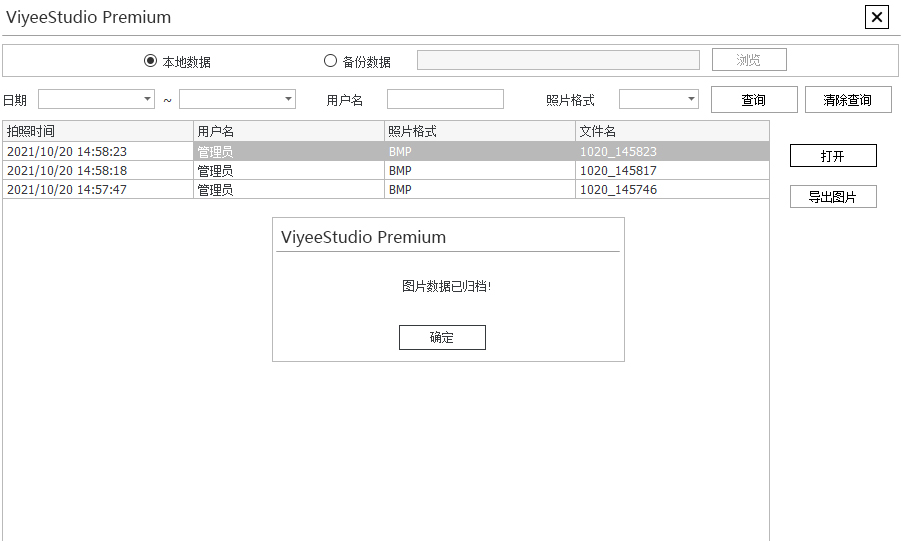Click the 清除查询 button
903x541 pixels.
pyautogui.click(x=847, y=100)
